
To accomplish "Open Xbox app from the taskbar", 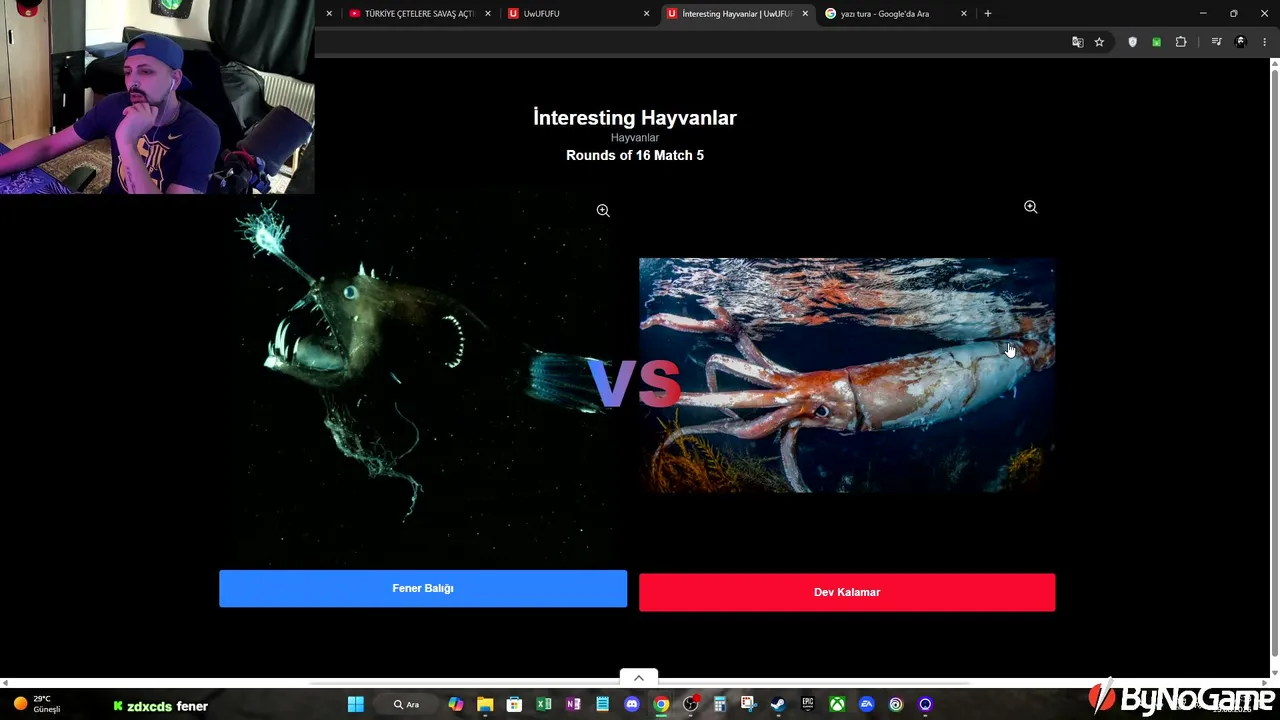I will [837, 705].
